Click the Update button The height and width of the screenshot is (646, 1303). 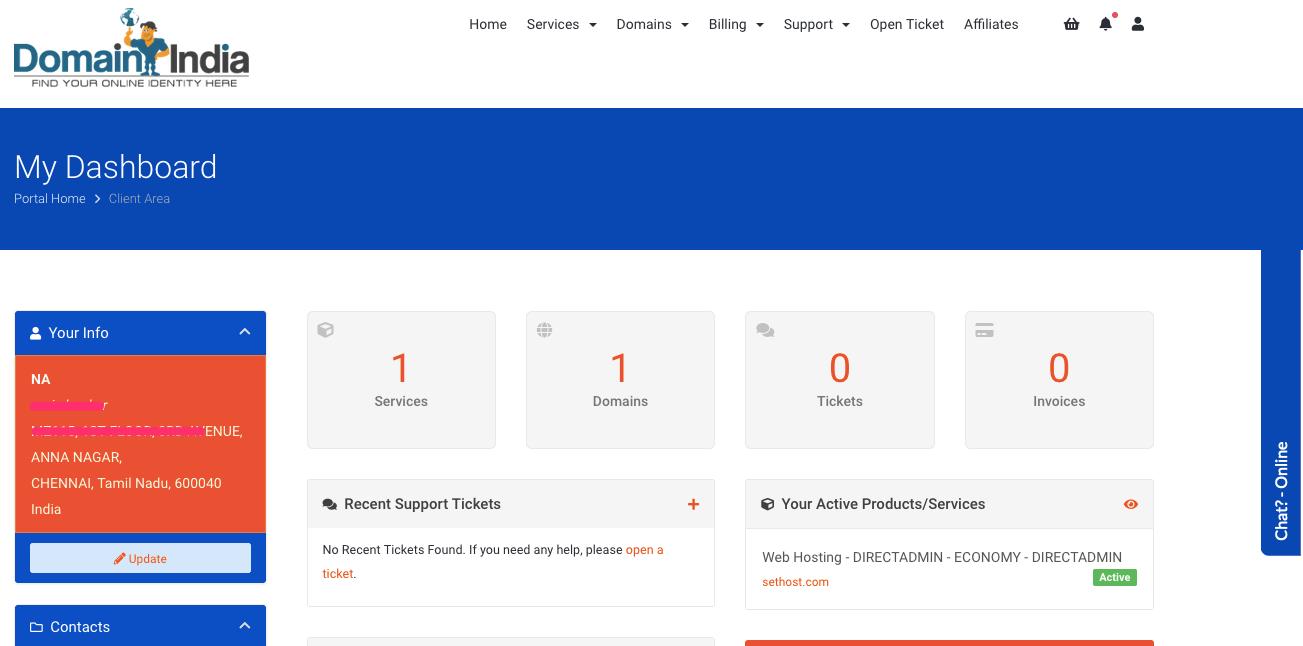click(x=140, y=559)
